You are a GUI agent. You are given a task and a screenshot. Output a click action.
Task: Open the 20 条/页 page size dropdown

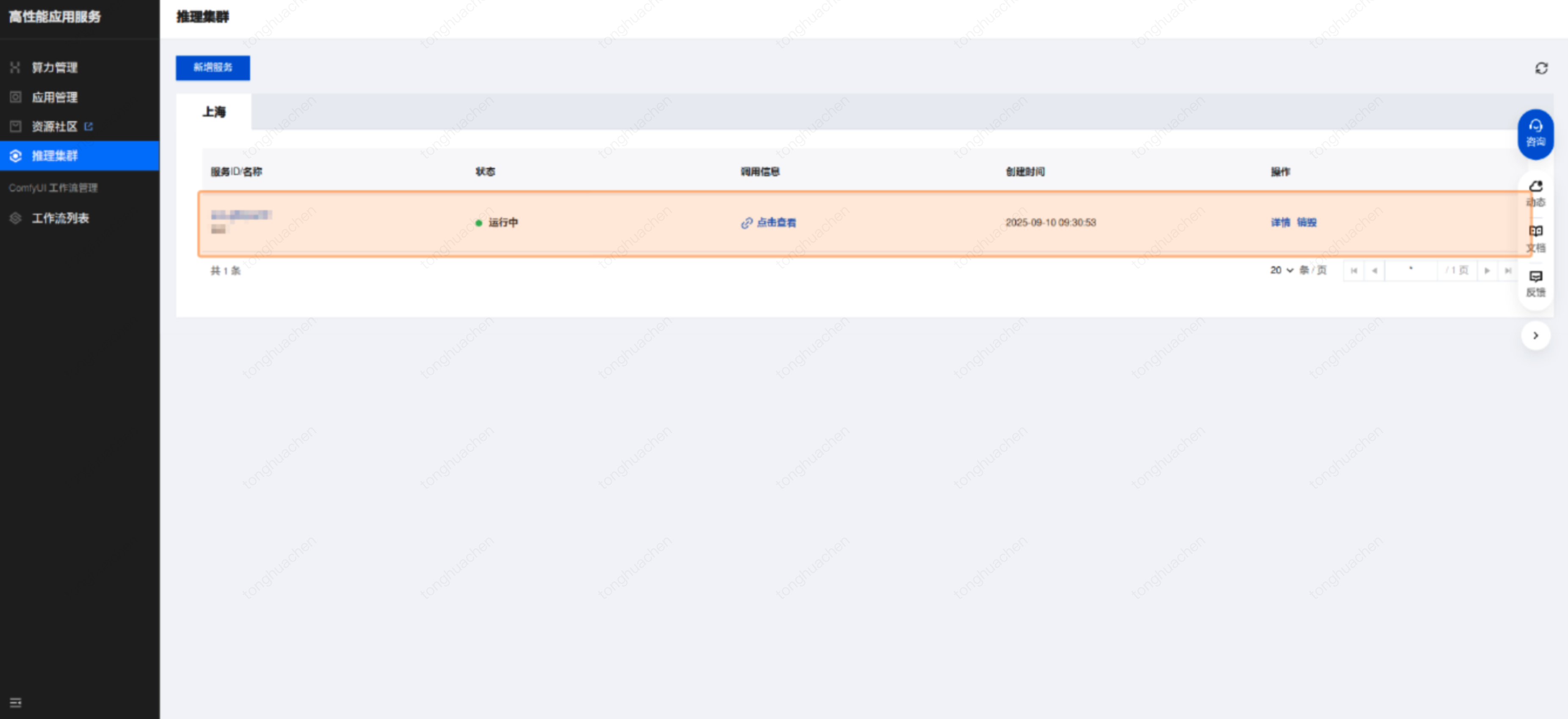[1281, 270]
